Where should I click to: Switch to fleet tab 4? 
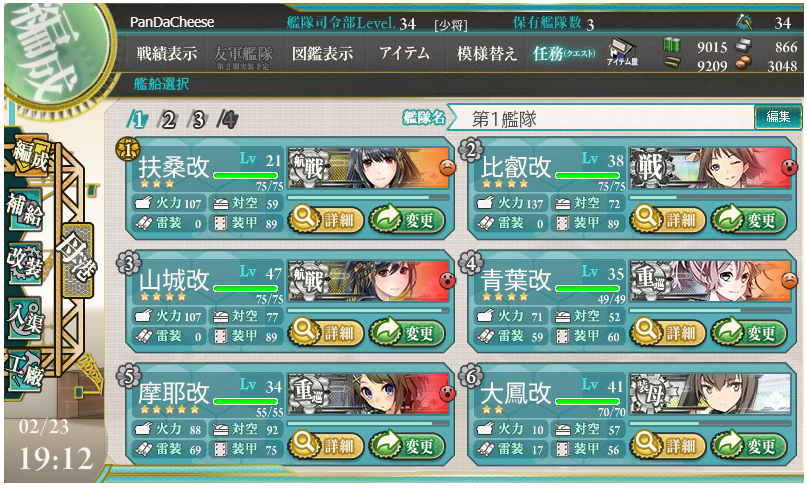[227, 119]
